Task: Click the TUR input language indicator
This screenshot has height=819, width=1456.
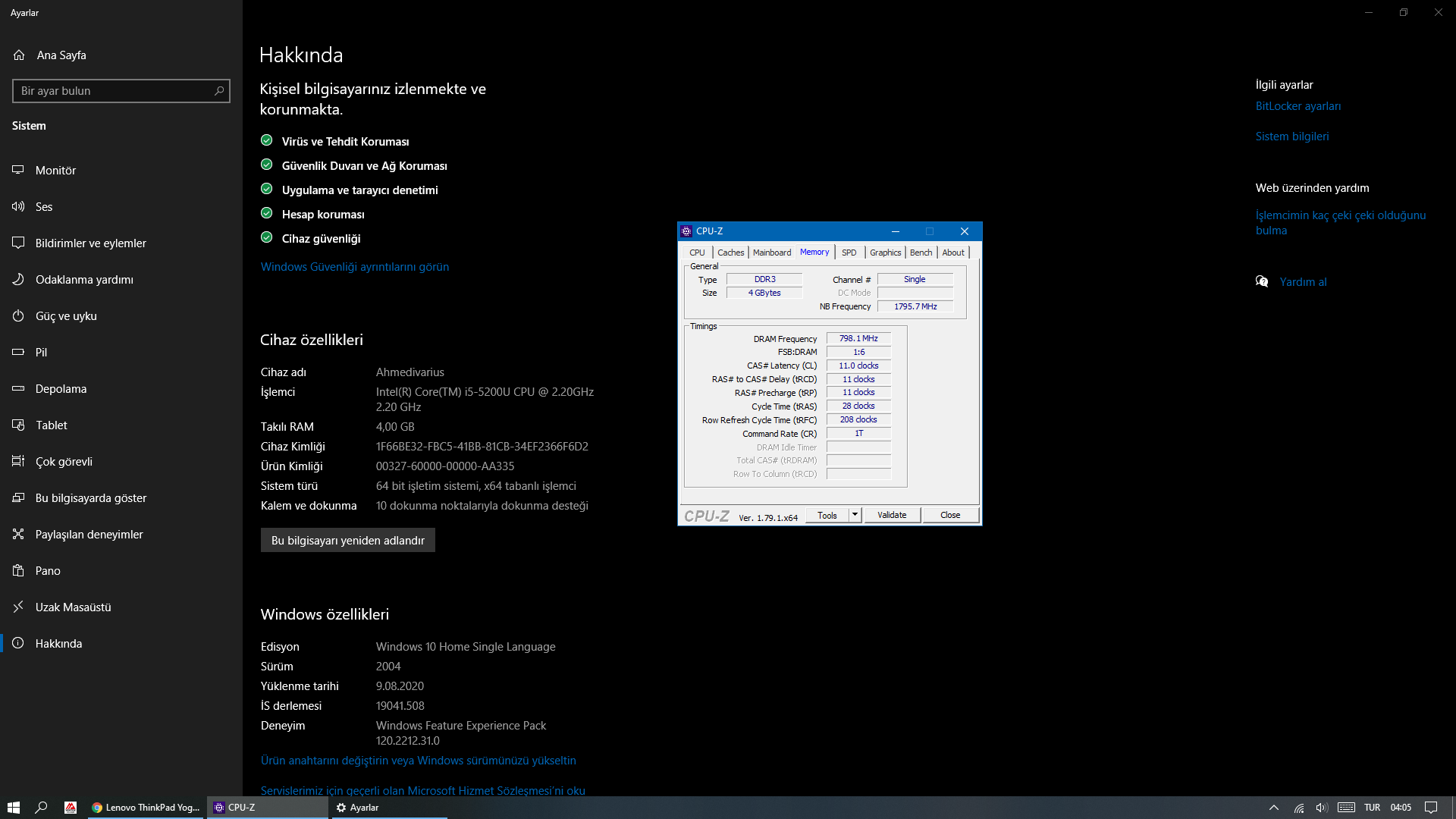Action: point(1372,808)
